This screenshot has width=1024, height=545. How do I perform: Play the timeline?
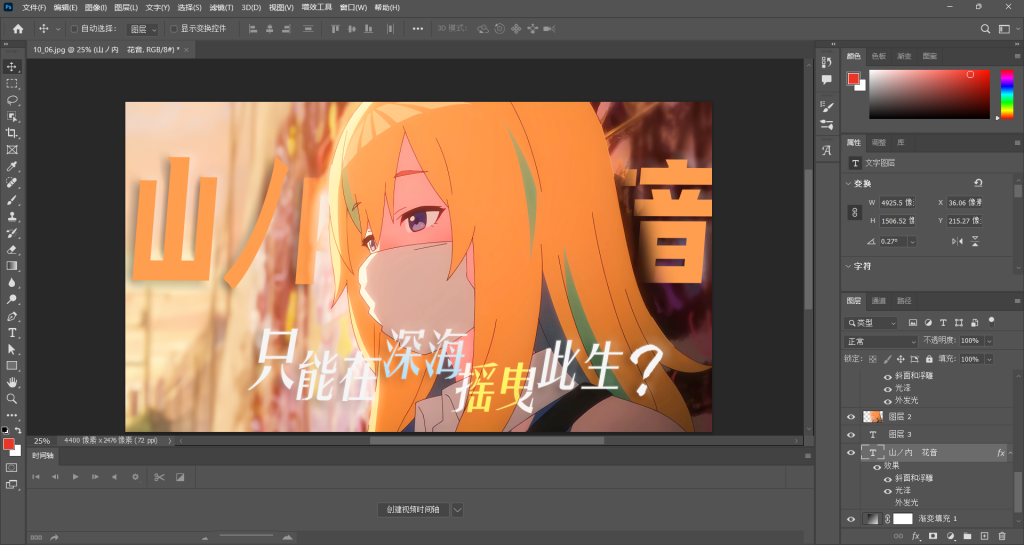click(75, 477)
